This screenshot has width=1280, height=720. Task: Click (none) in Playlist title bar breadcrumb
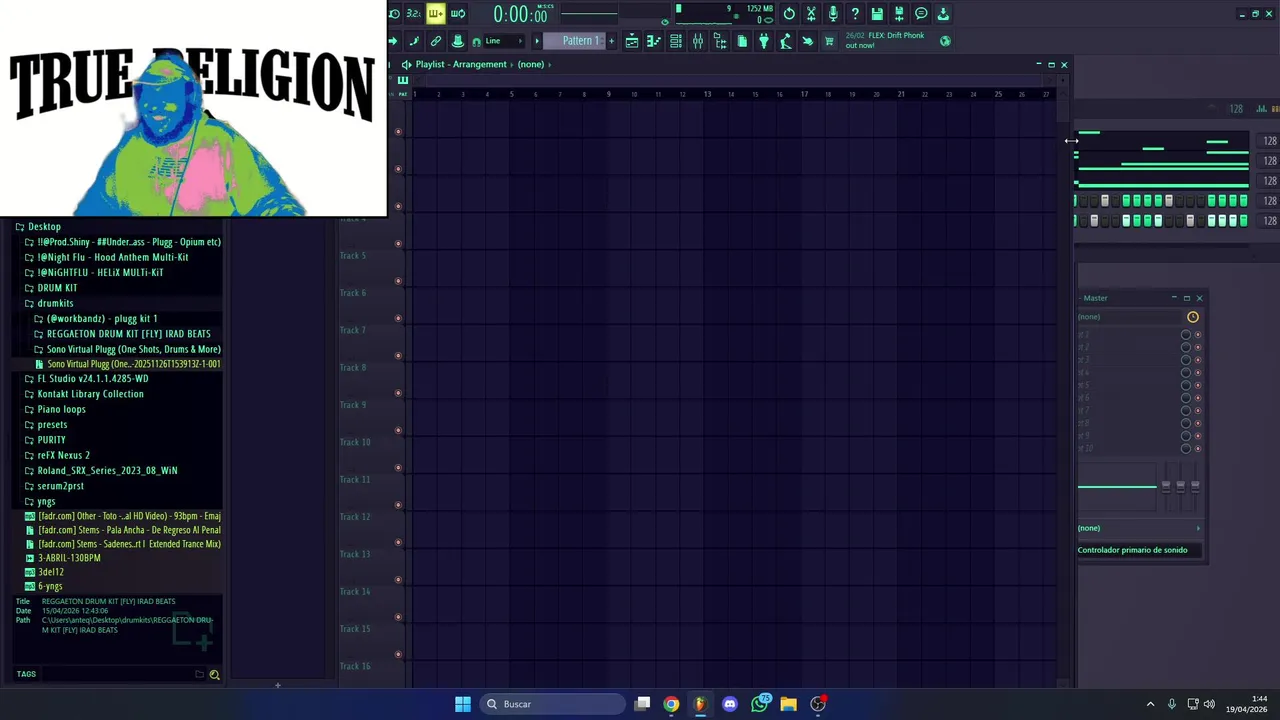pyautogui.click(x=531, y=64)
